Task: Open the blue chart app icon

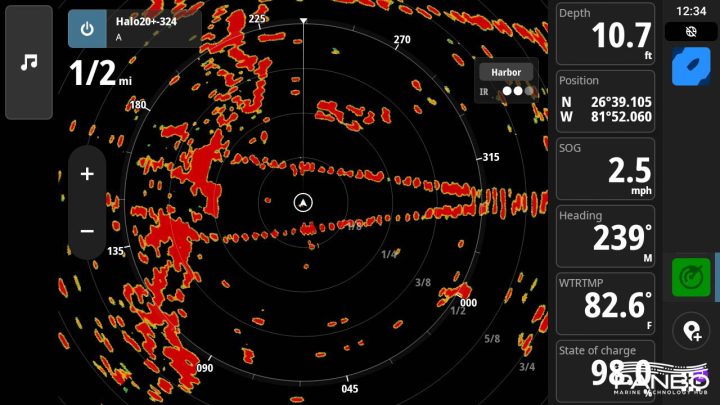Action: point(691,68)
